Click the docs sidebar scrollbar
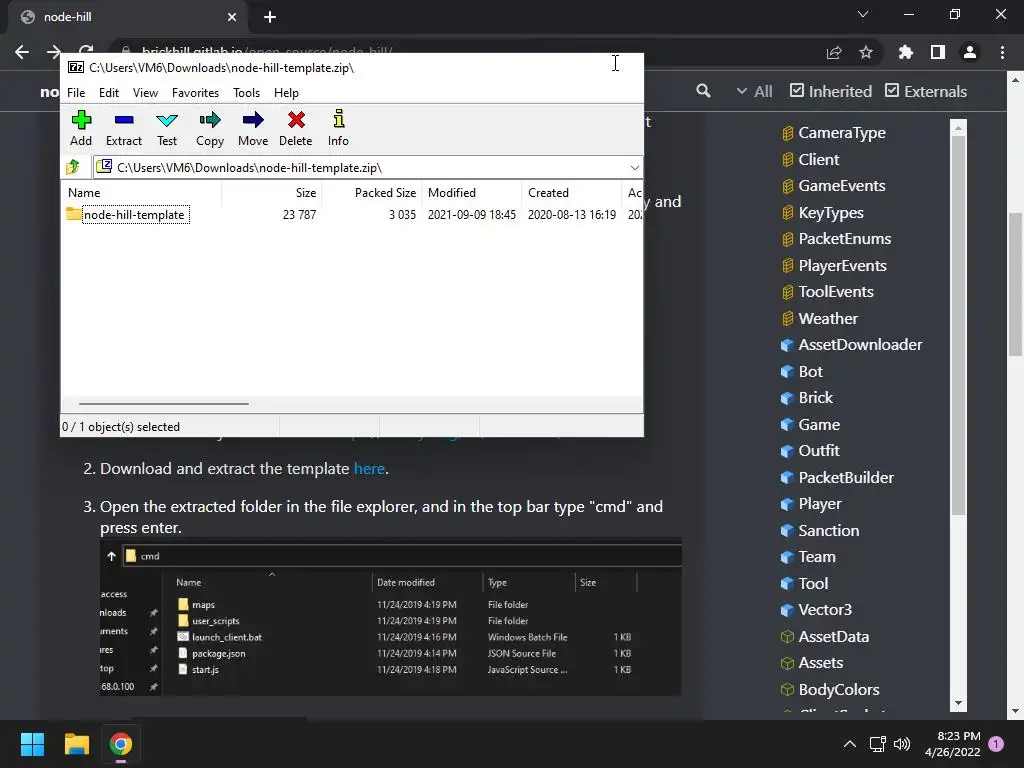This screenshot has width=1024, height=768. (958, 325)
